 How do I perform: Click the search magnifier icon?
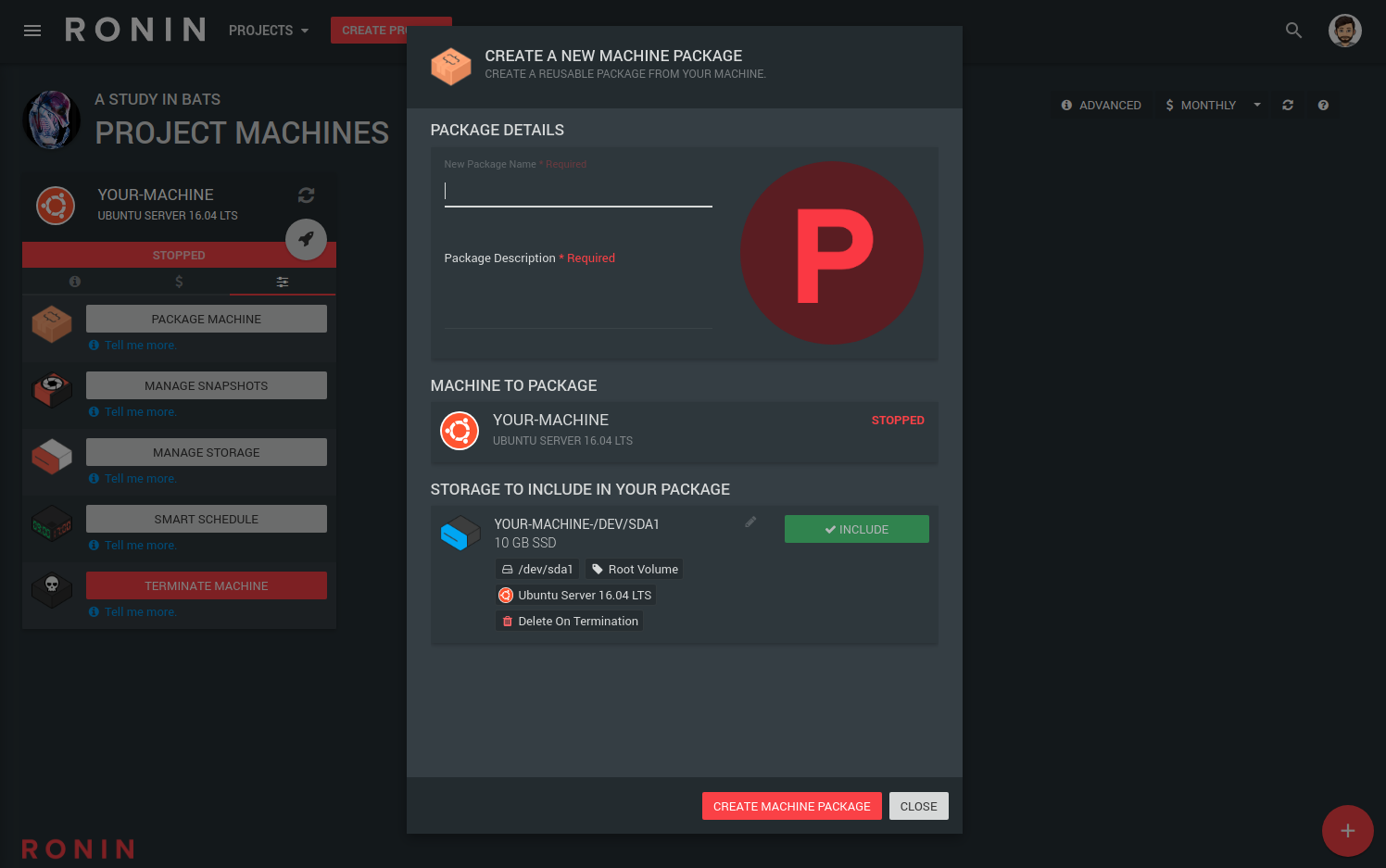tap(1293, 31)
